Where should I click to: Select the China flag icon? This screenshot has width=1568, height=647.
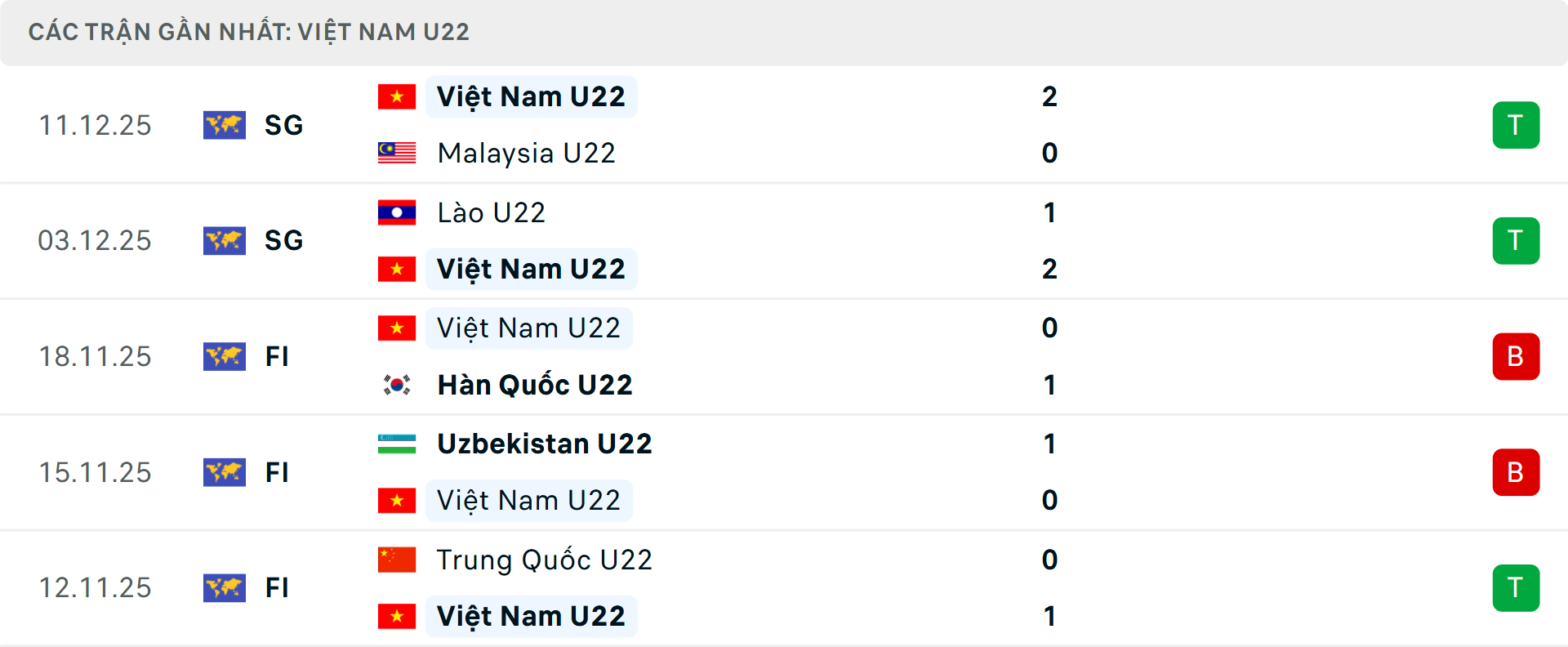tap(397, 560)
